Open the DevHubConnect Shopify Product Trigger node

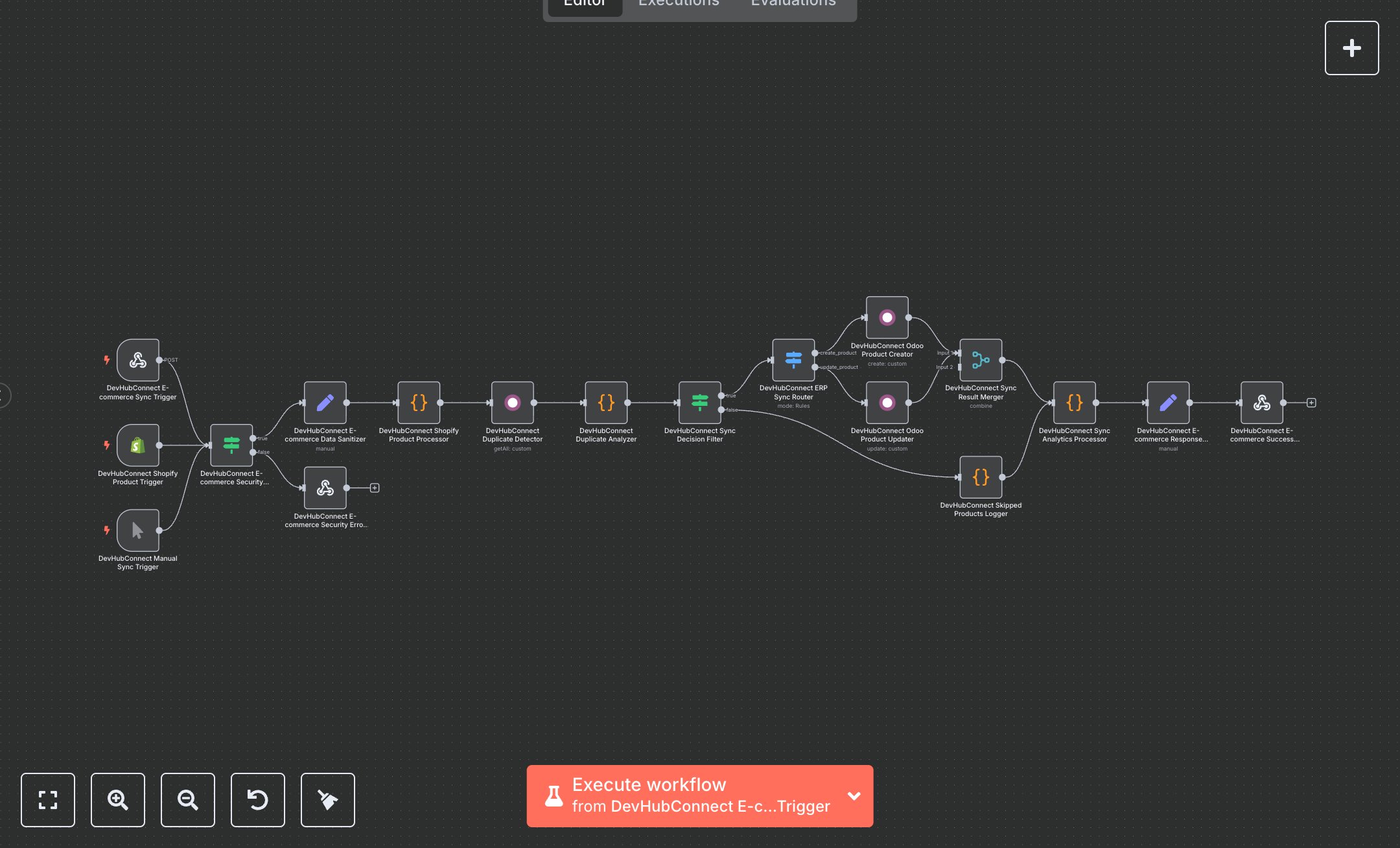coord(138,446)
